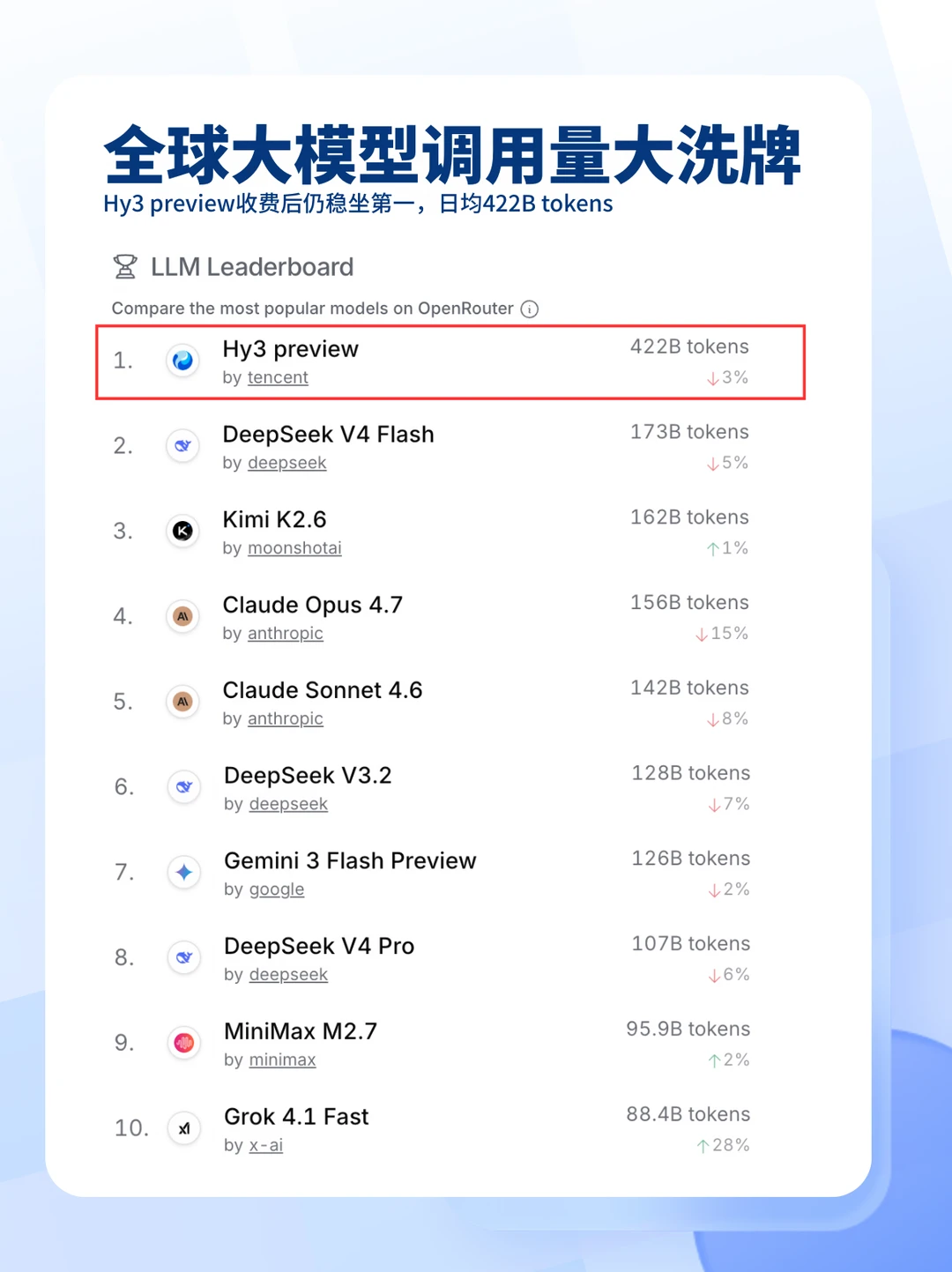Click the 95.9B tokens value
The image size is (952, 1272).
point(688,1030)
